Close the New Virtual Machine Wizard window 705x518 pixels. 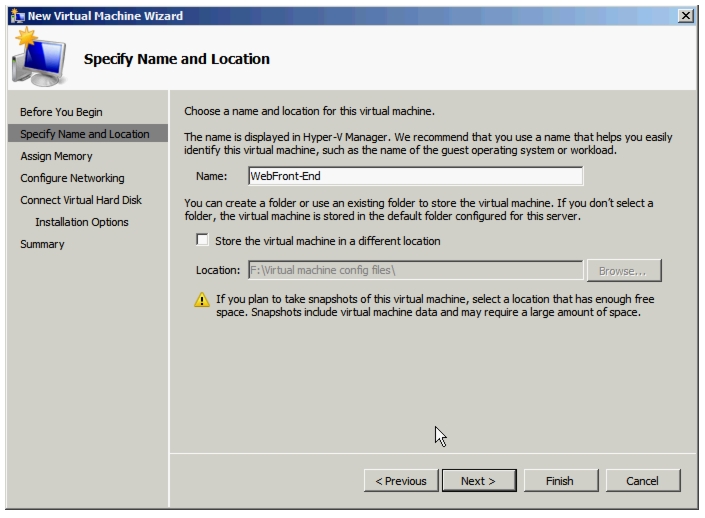pos(686,16)
